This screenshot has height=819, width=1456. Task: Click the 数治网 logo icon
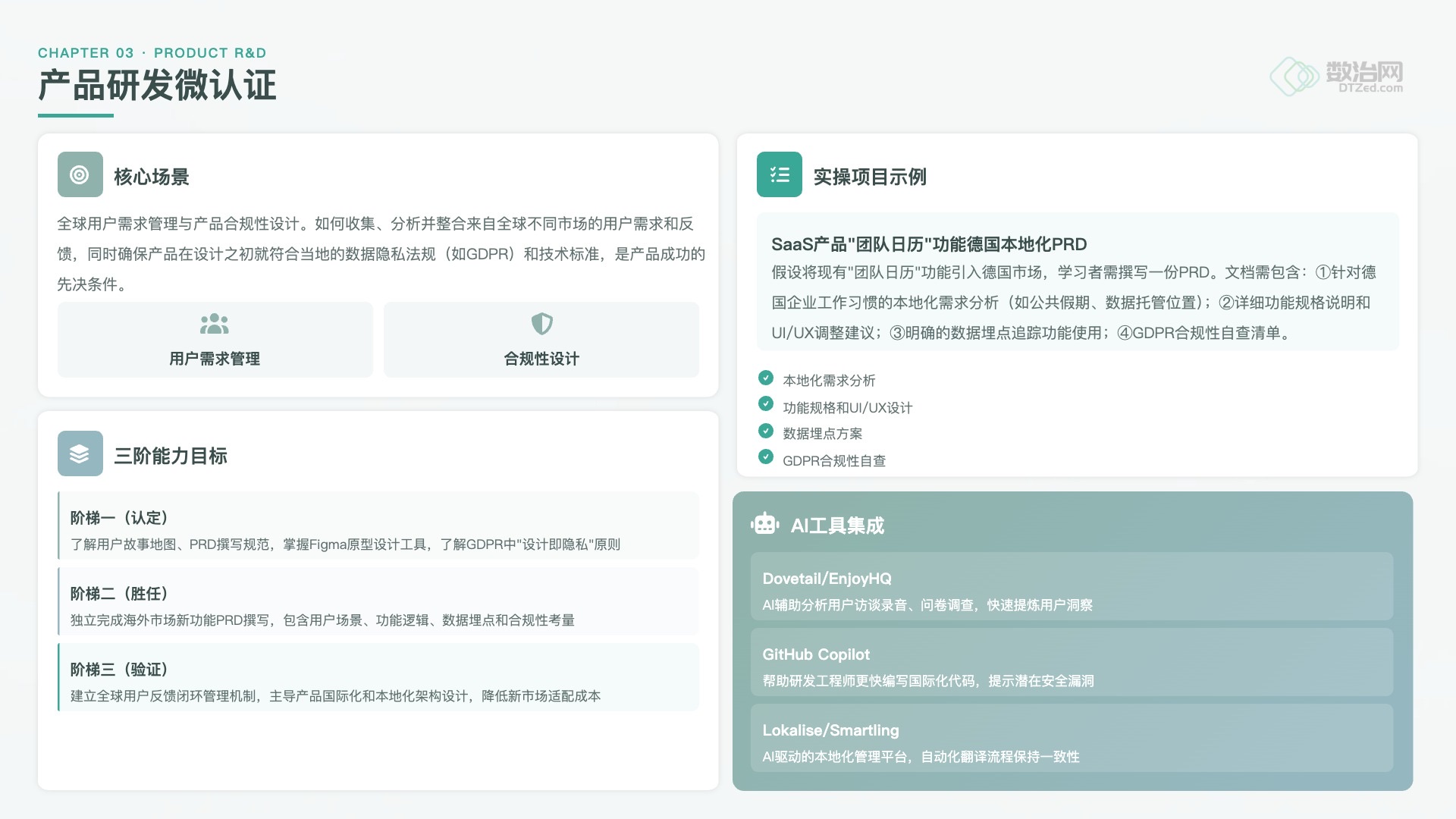(1294, 76)
